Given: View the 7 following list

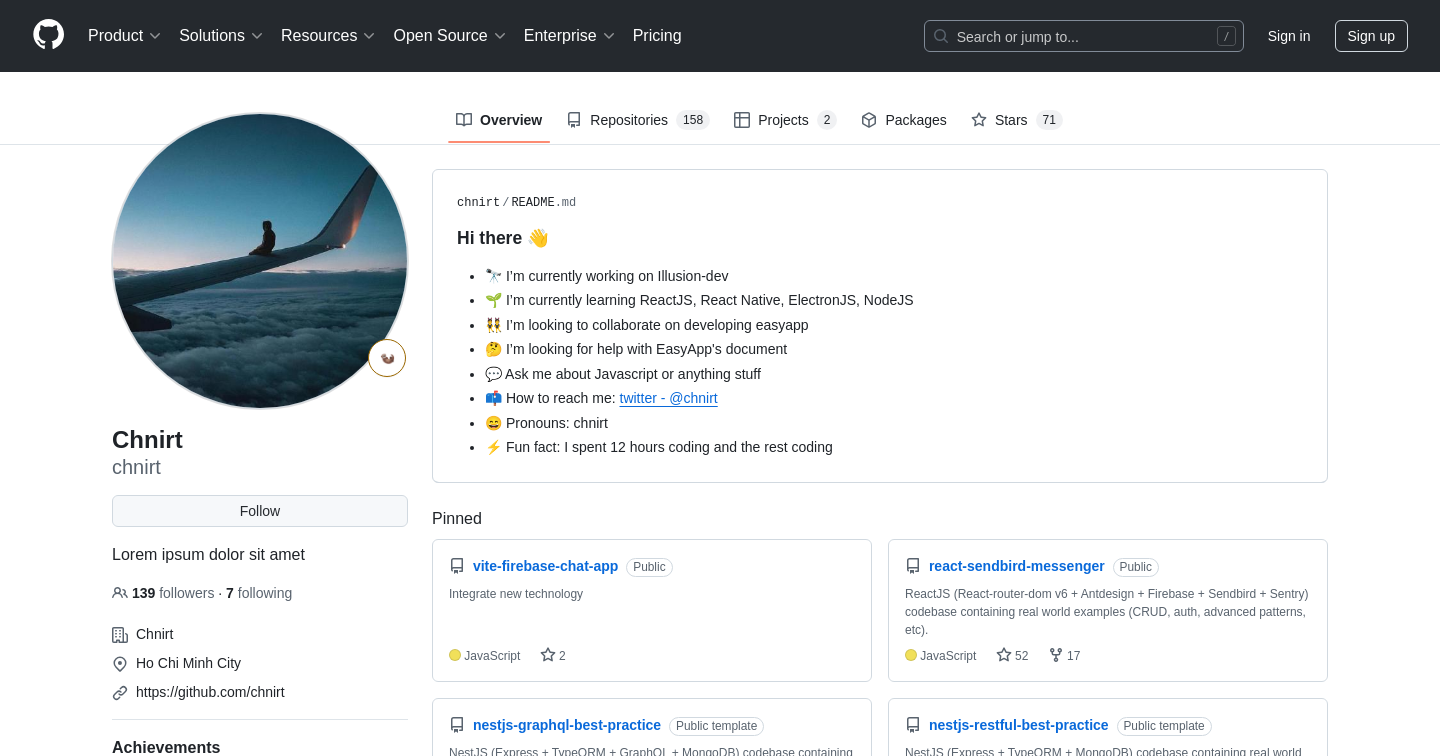Looking at the screenshot, I should click(259, 593).
